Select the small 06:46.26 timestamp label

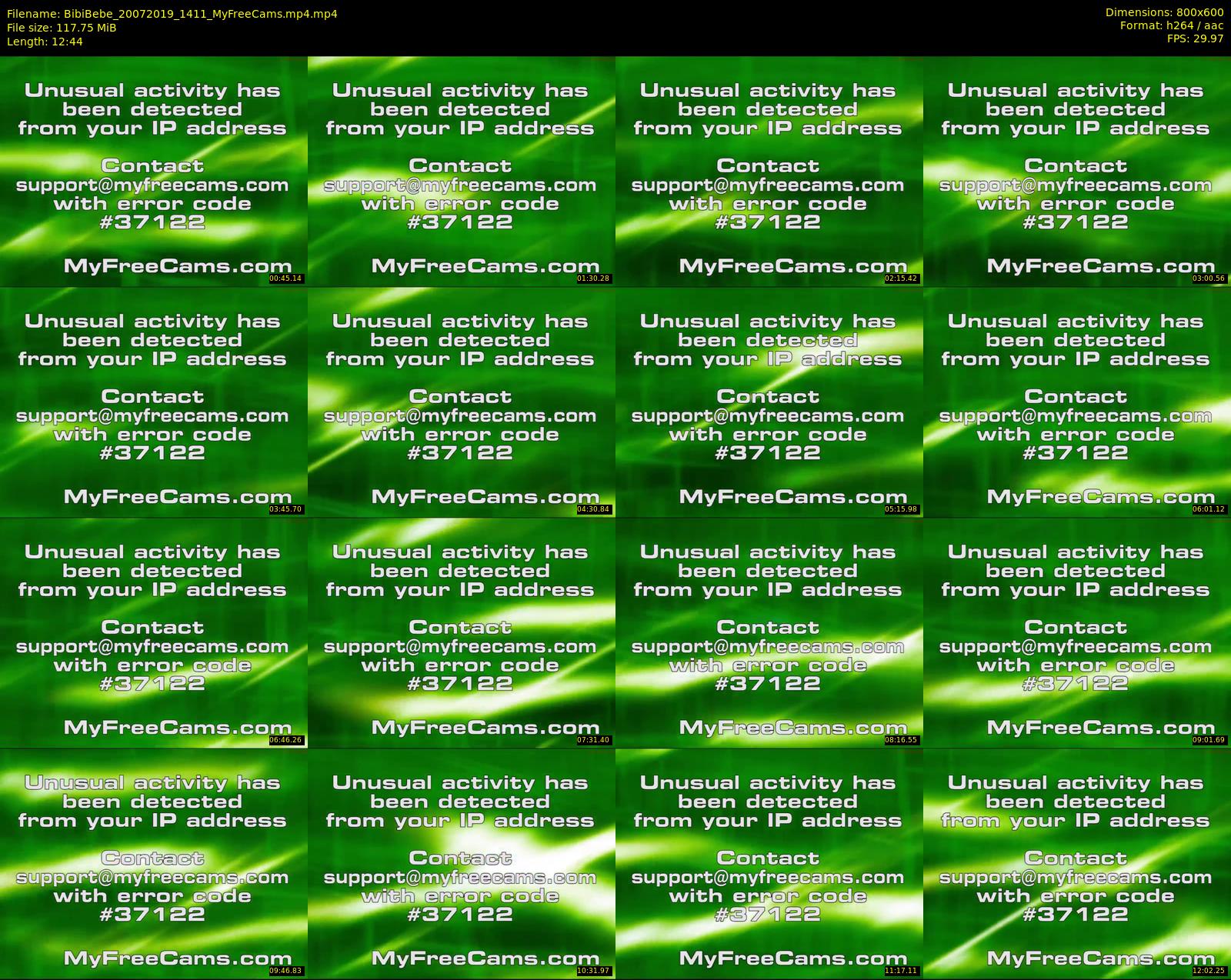[x=286, y=740]
